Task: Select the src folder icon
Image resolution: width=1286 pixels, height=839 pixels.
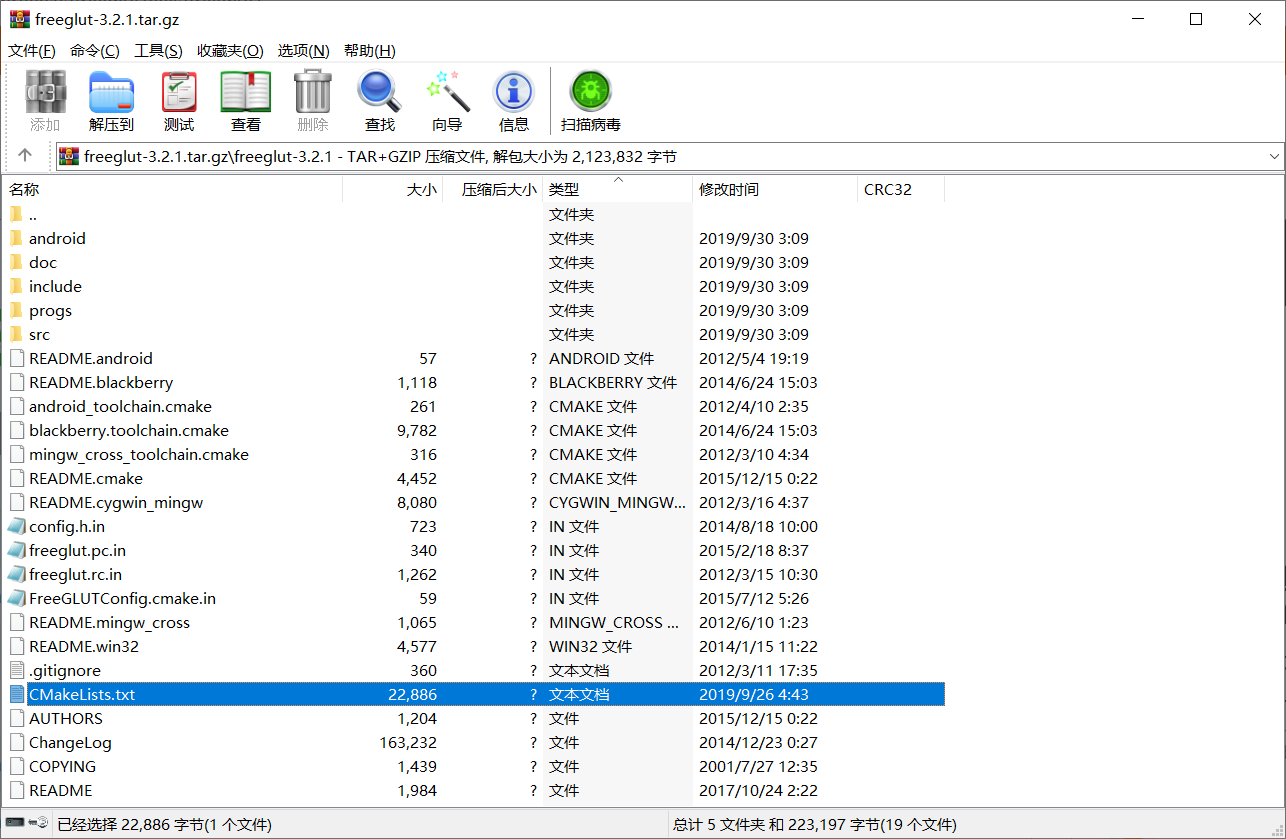Action: click(x=16, y=334)
